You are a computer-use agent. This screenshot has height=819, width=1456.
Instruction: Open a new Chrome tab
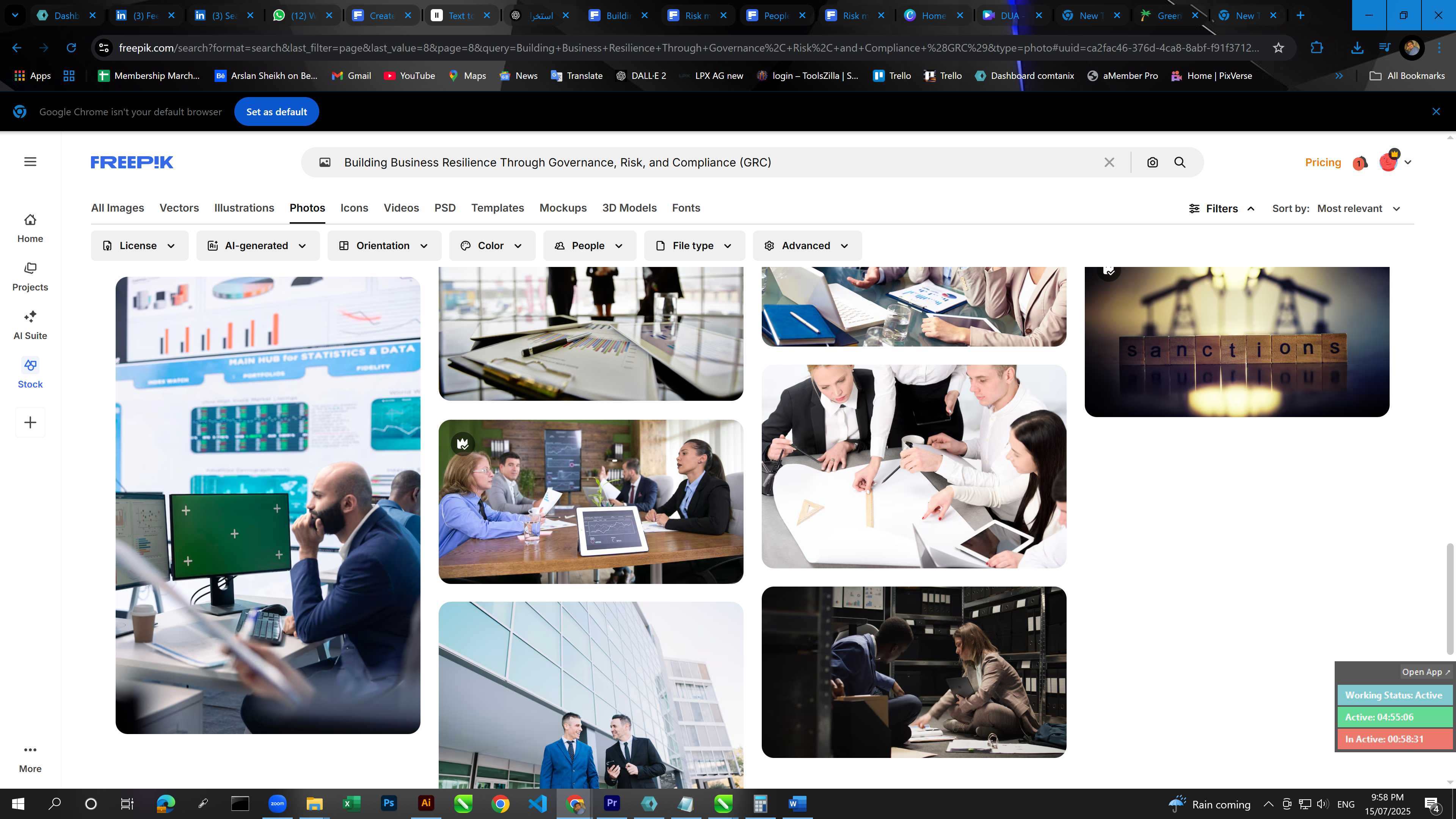click(x=1301, y=15)
